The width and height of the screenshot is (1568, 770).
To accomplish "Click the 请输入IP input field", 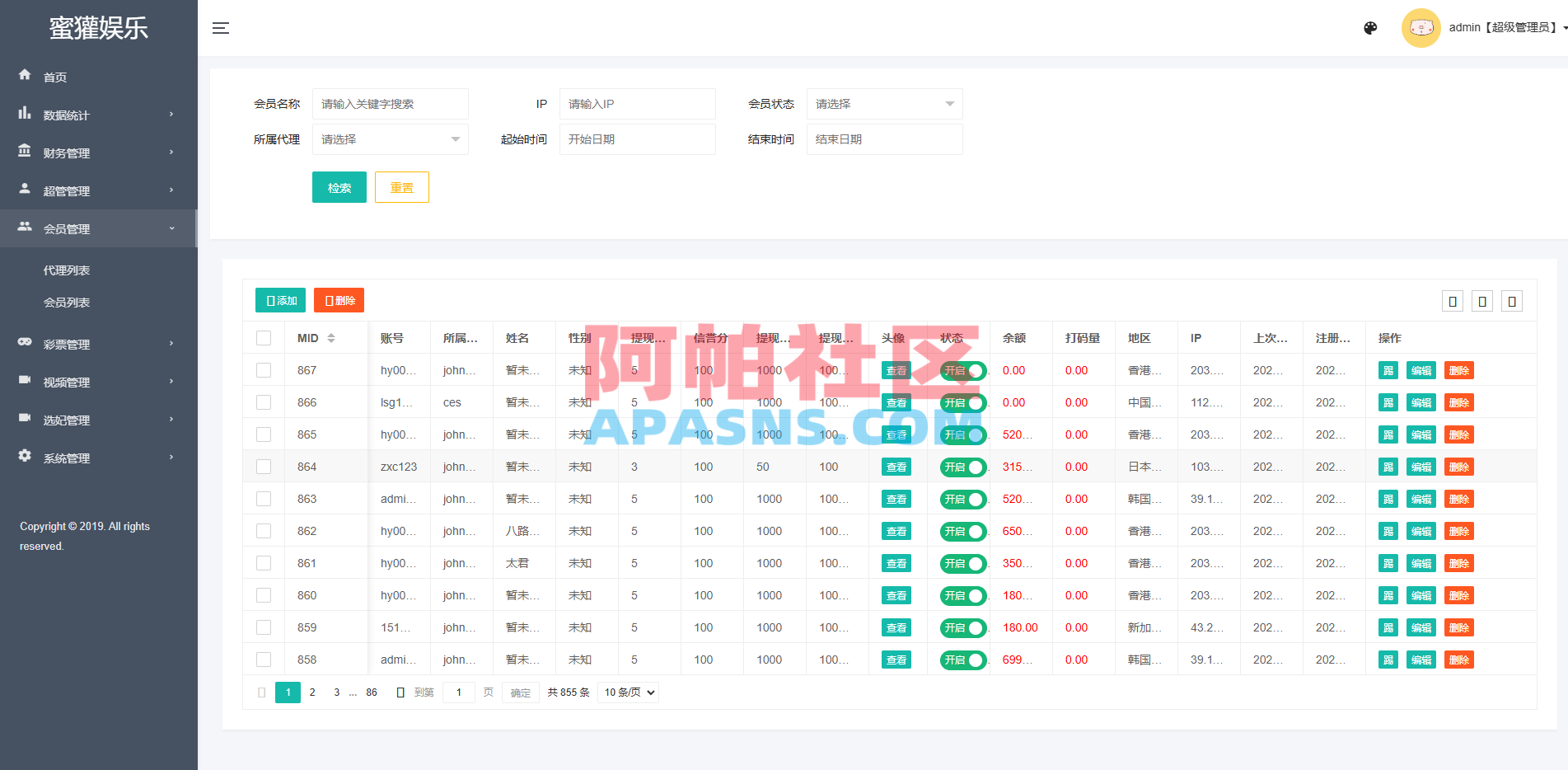I will pos(637,104).
